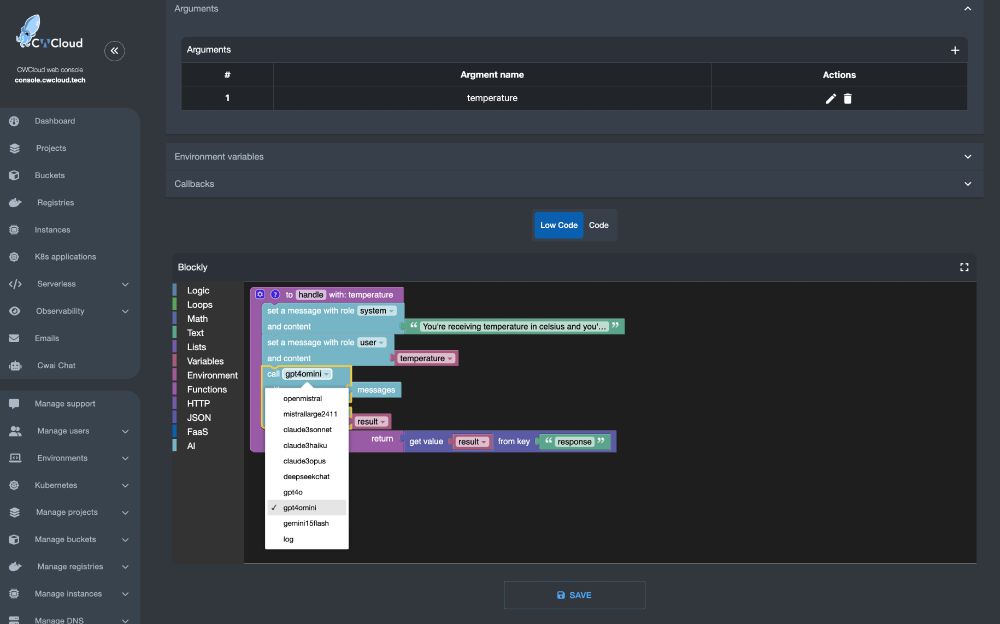
Task: Add a new argument with plus icon
Action: click(x=955, y=50)
